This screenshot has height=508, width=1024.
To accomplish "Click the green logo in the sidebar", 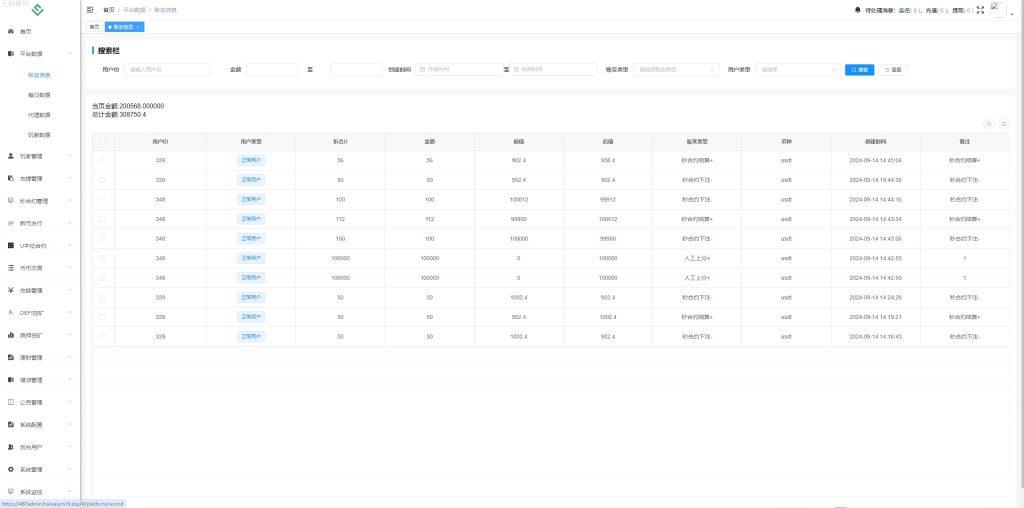I will pos(38,10).
